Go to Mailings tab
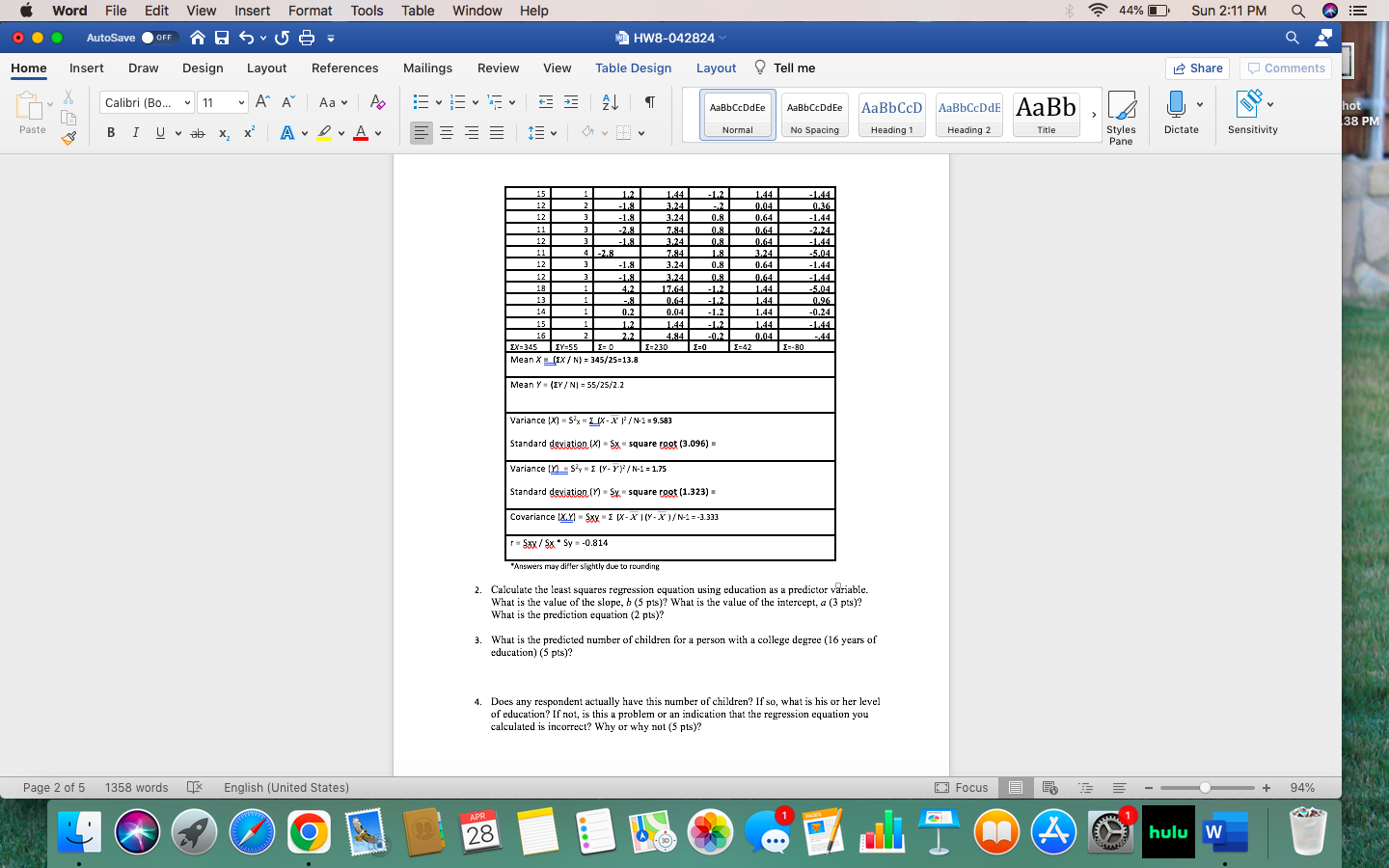This screenshot has height=868, width=1389. [427, 68]
